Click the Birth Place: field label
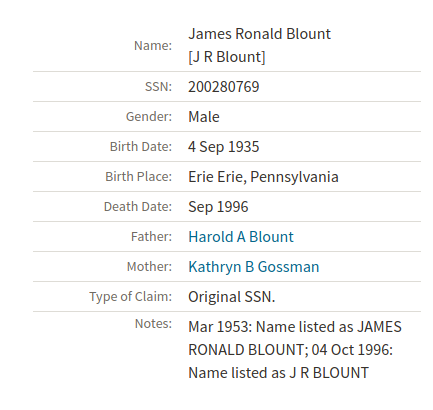433x410 pixels. click(138, 177)
